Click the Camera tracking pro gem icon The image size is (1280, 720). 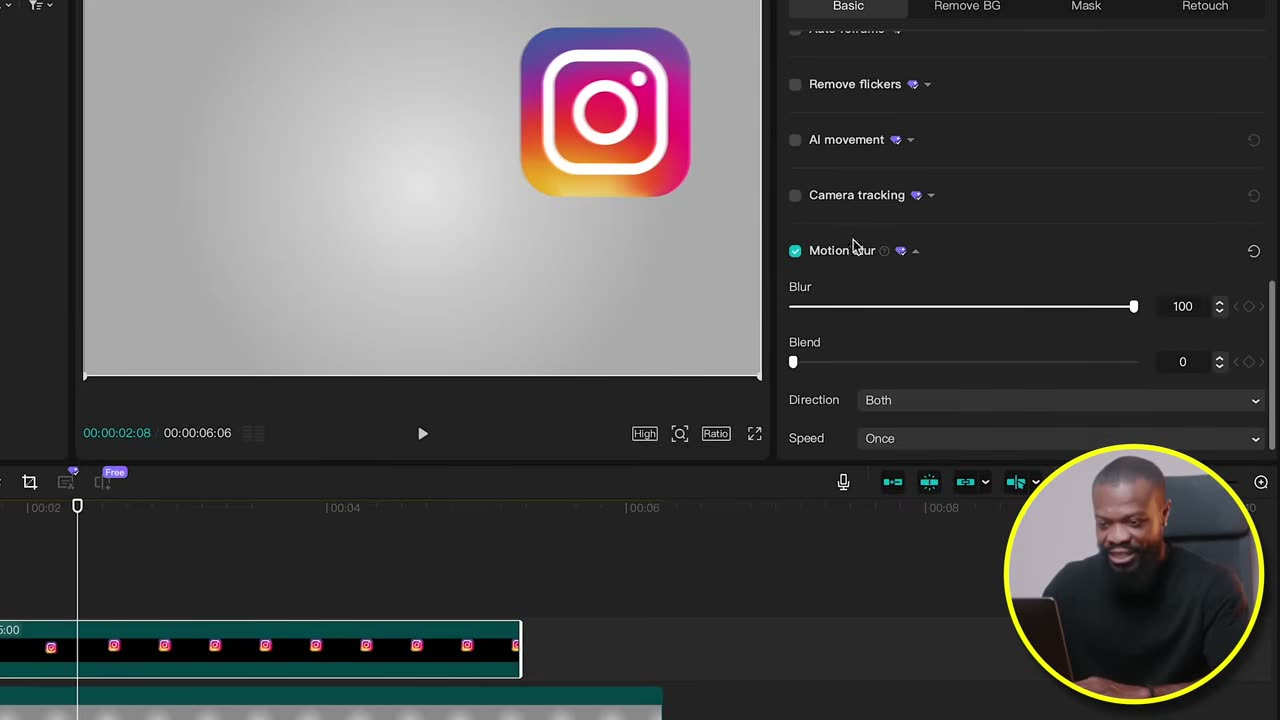coord(916,196)
